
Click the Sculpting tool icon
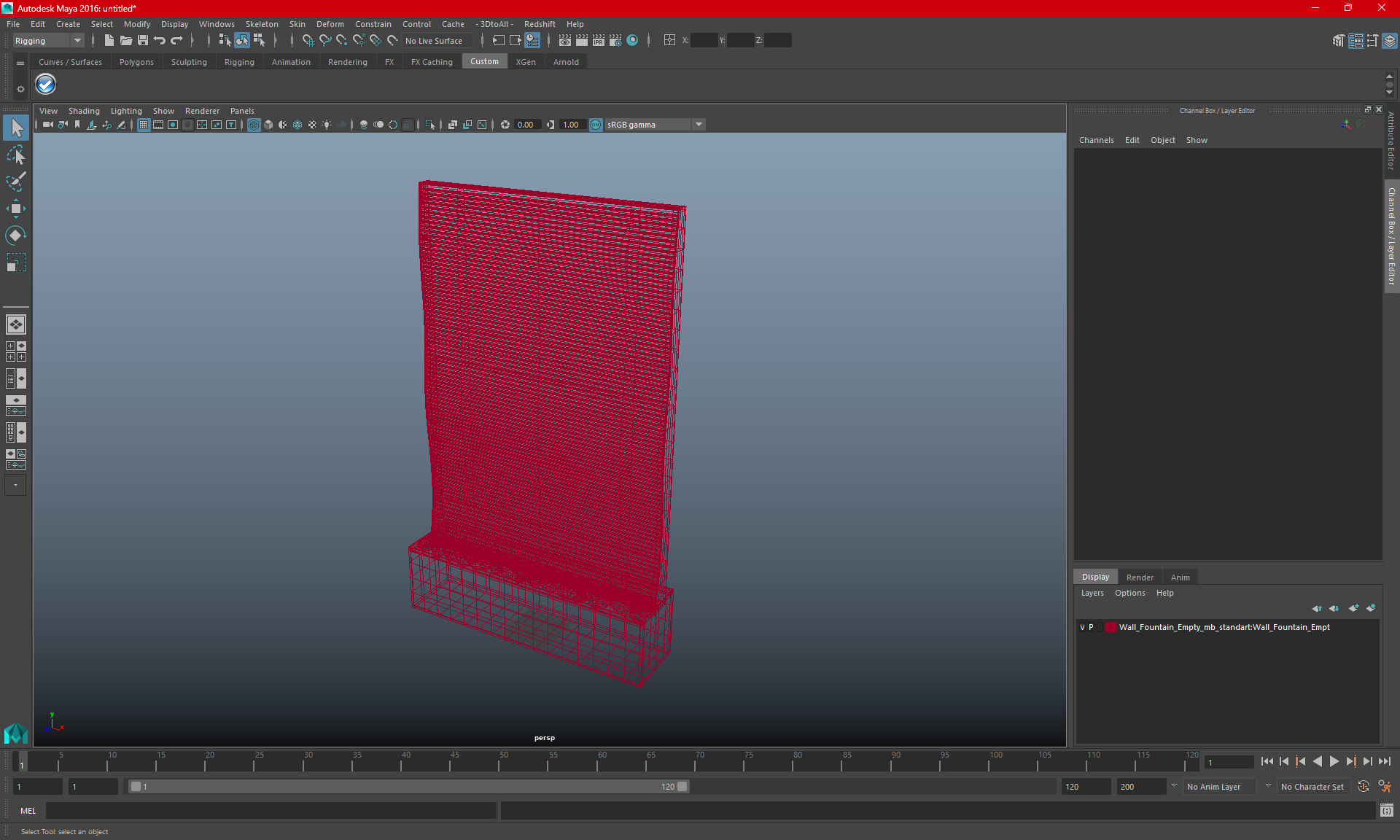[190, 62]
